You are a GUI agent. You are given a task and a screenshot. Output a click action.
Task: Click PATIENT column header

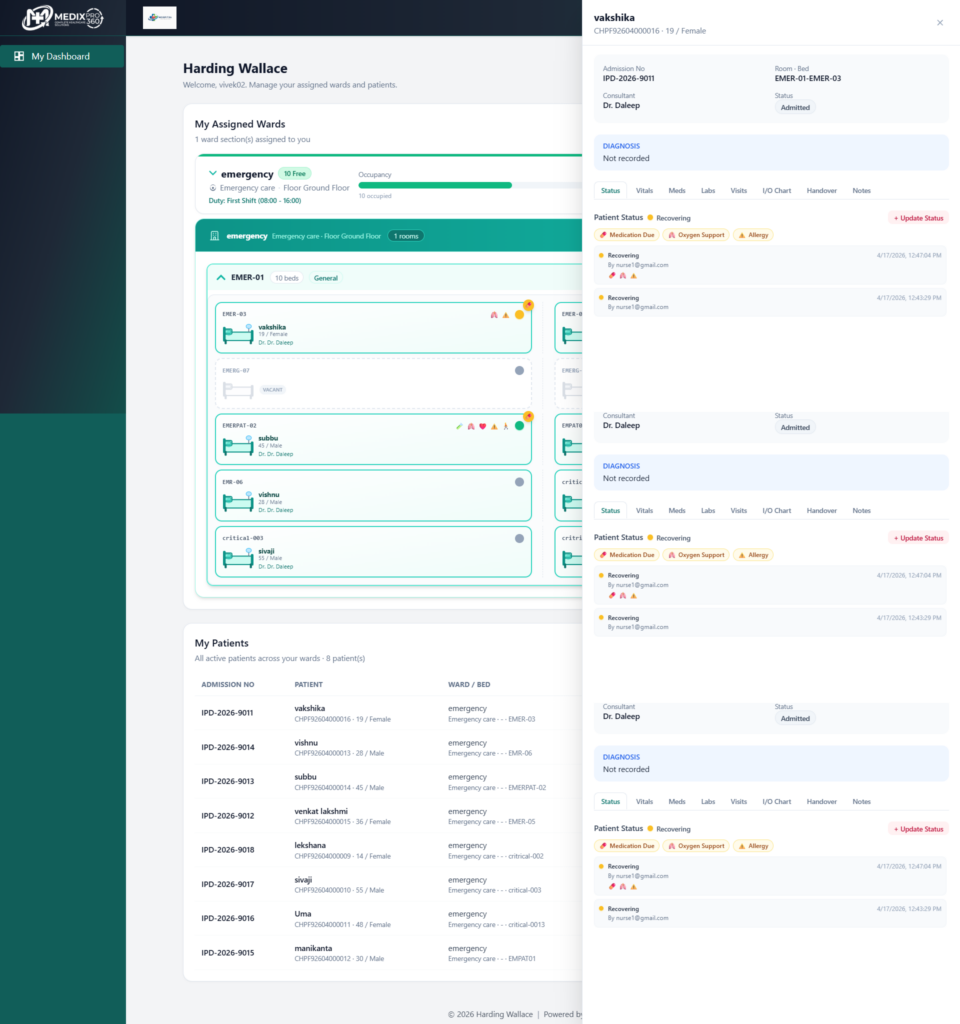308,684
